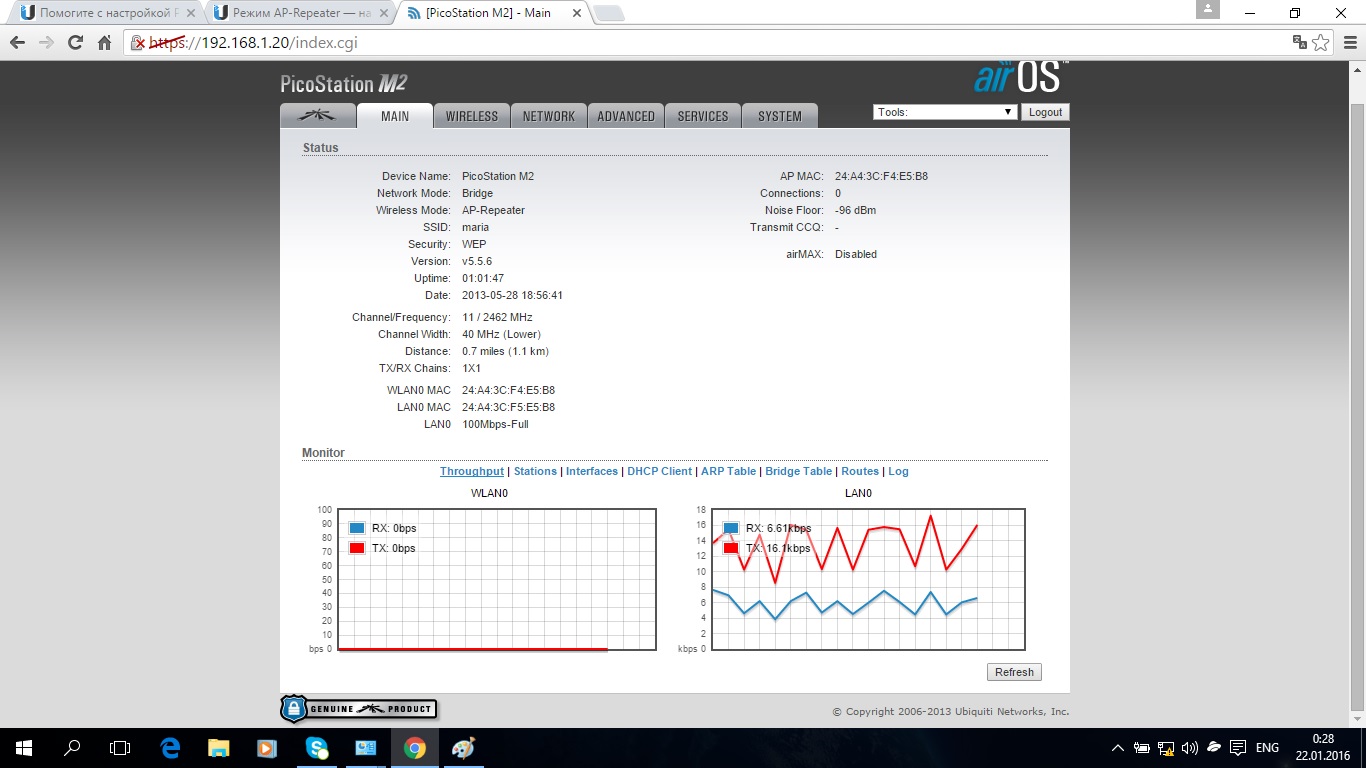Click the blue RX swatch in WLAN0 legend
The width and height of the screenshot is (1366, 768).
[356, 528]
